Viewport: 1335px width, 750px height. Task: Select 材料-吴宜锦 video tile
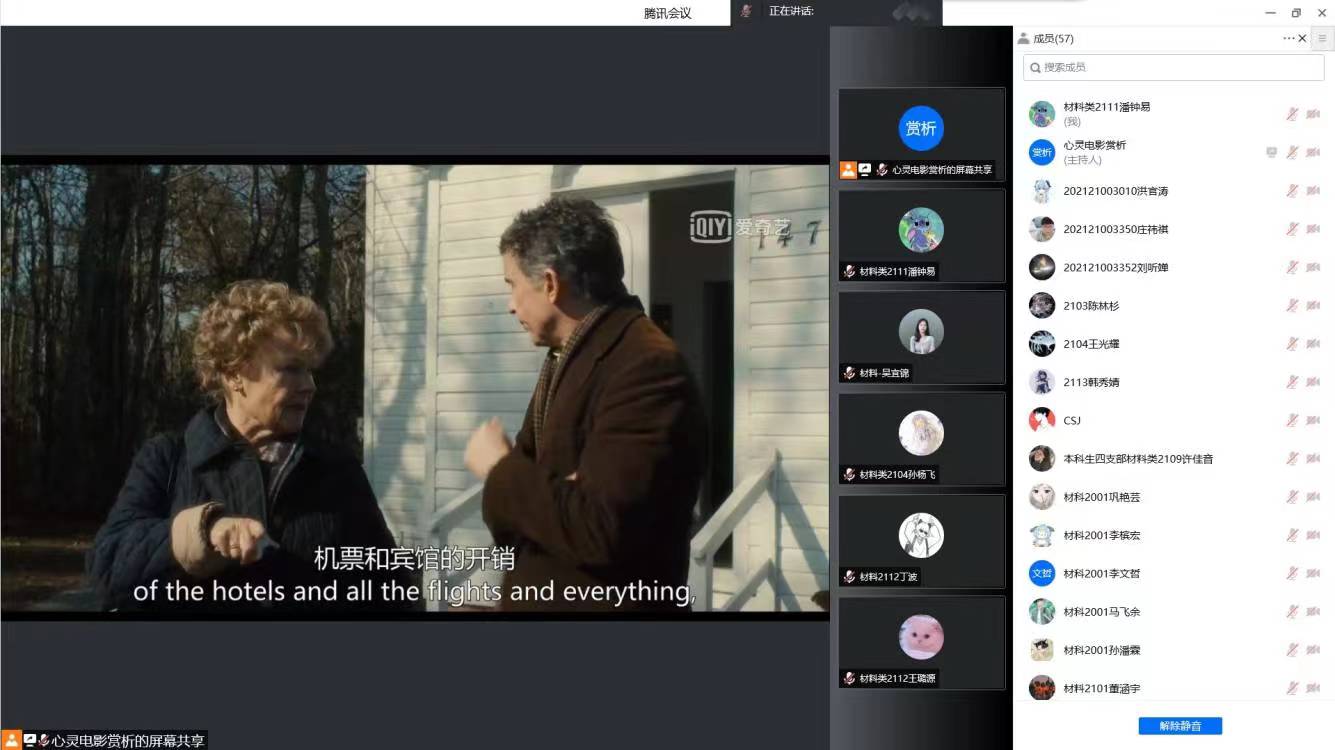[x=921, y=337]
